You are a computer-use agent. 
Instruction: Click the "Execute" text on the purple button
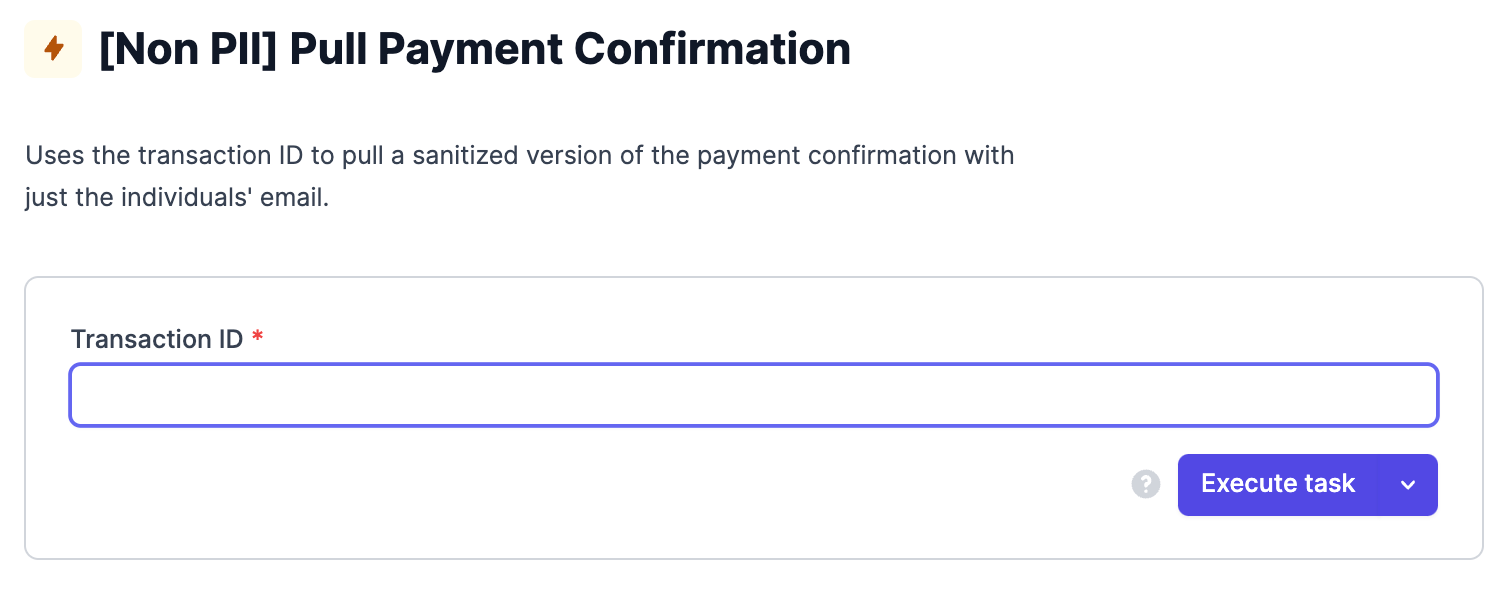(1241, 484)
